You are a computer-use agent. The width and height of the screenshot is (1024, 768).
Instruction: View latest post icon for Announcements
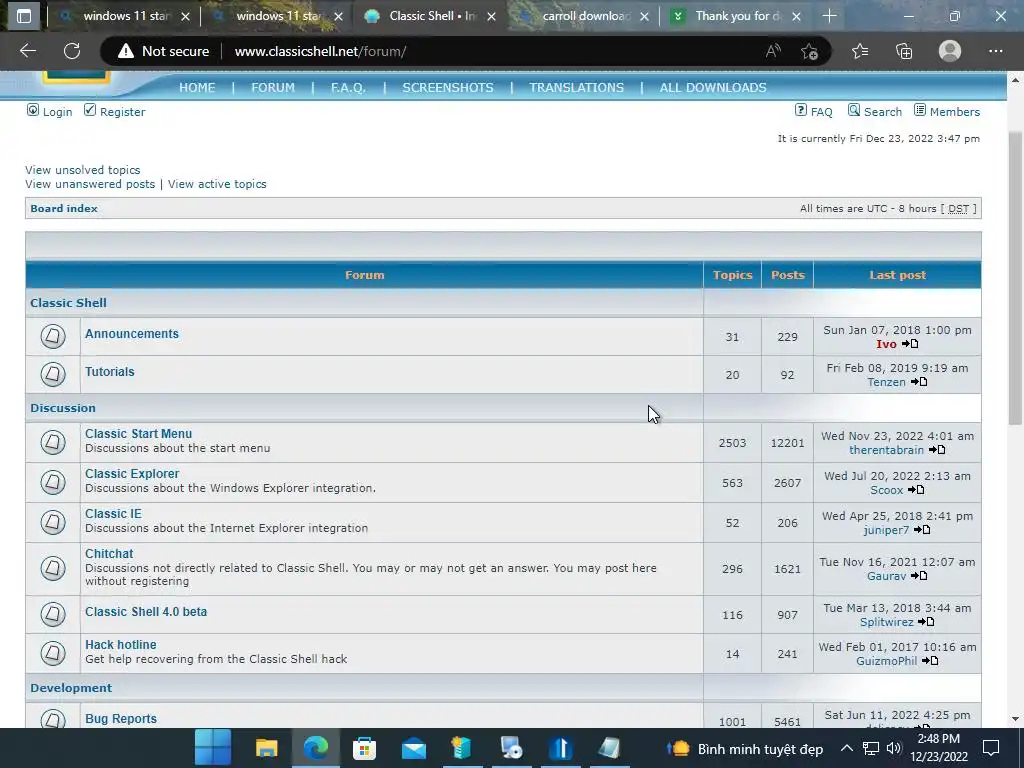(910, 344)
